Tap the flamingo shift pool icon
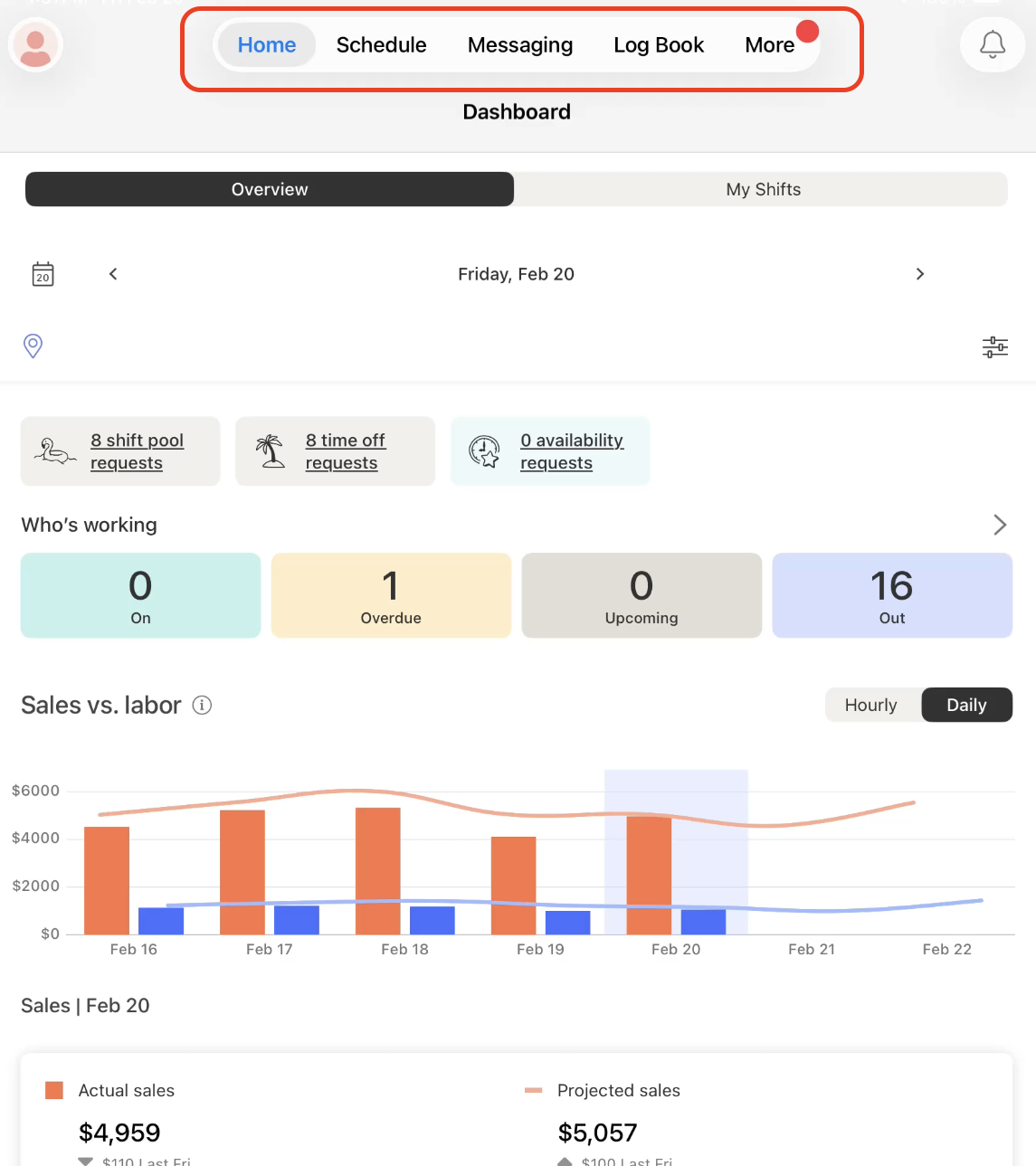 tap(55, 450)
